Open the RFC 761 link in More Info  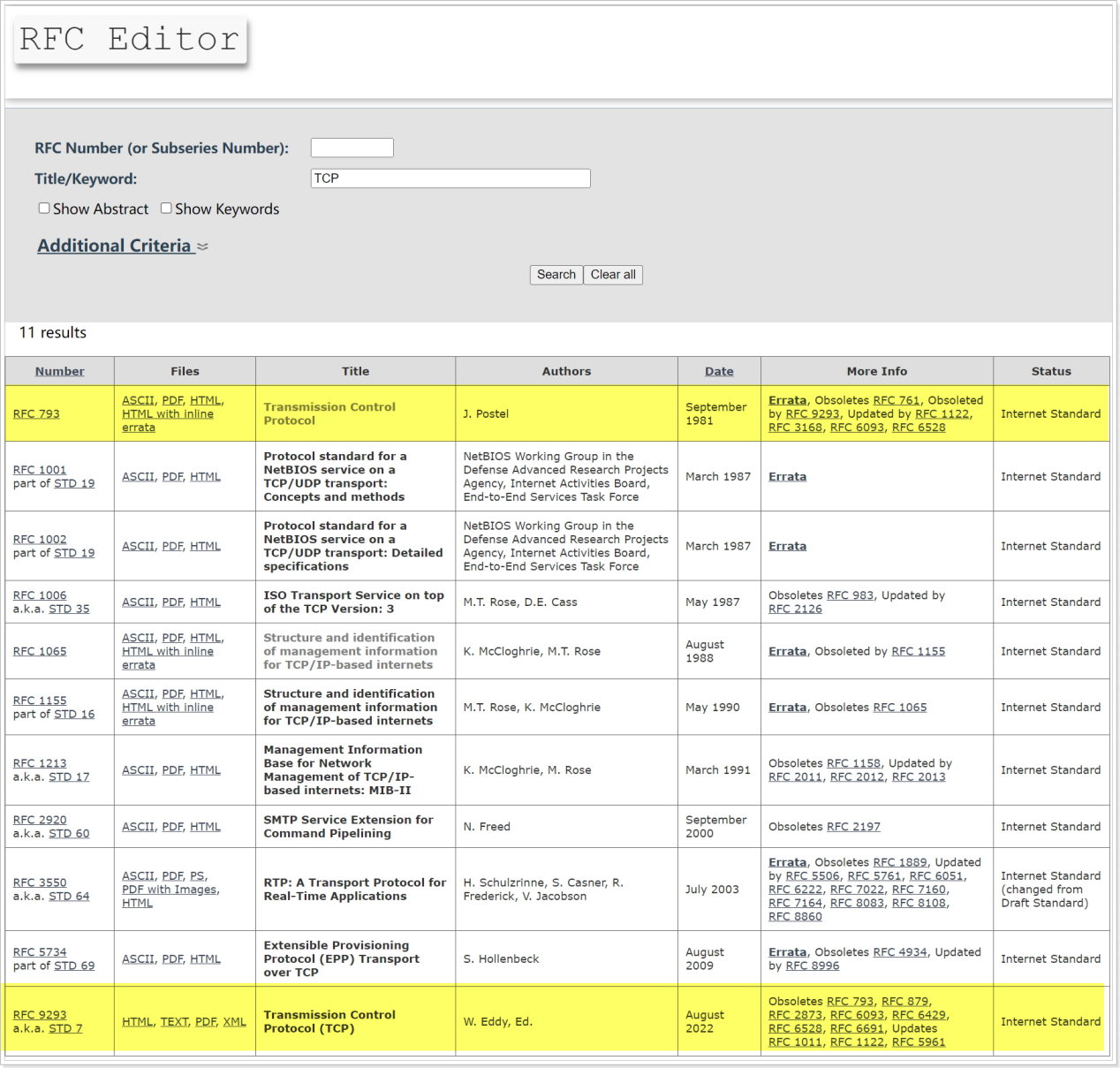click(x=896, y=400)
